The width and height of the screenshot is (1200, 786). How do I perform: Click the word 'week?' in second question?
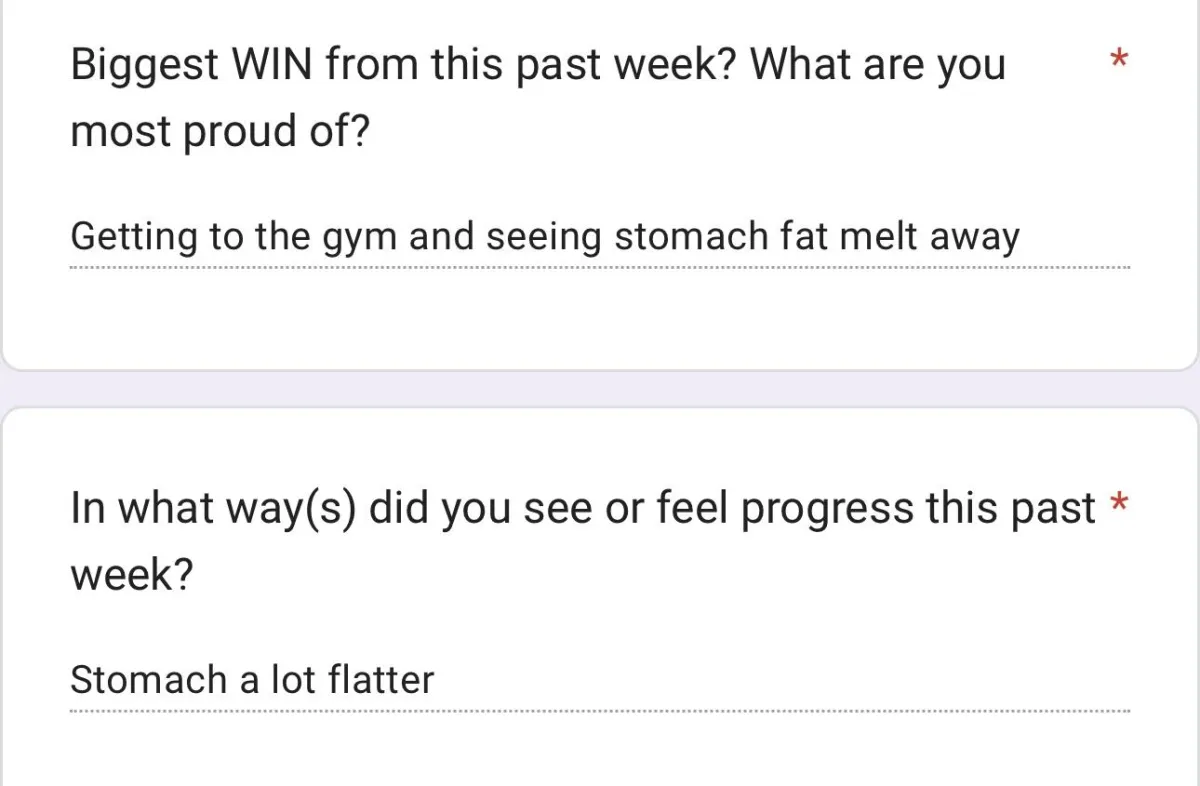tap(132, 576)
